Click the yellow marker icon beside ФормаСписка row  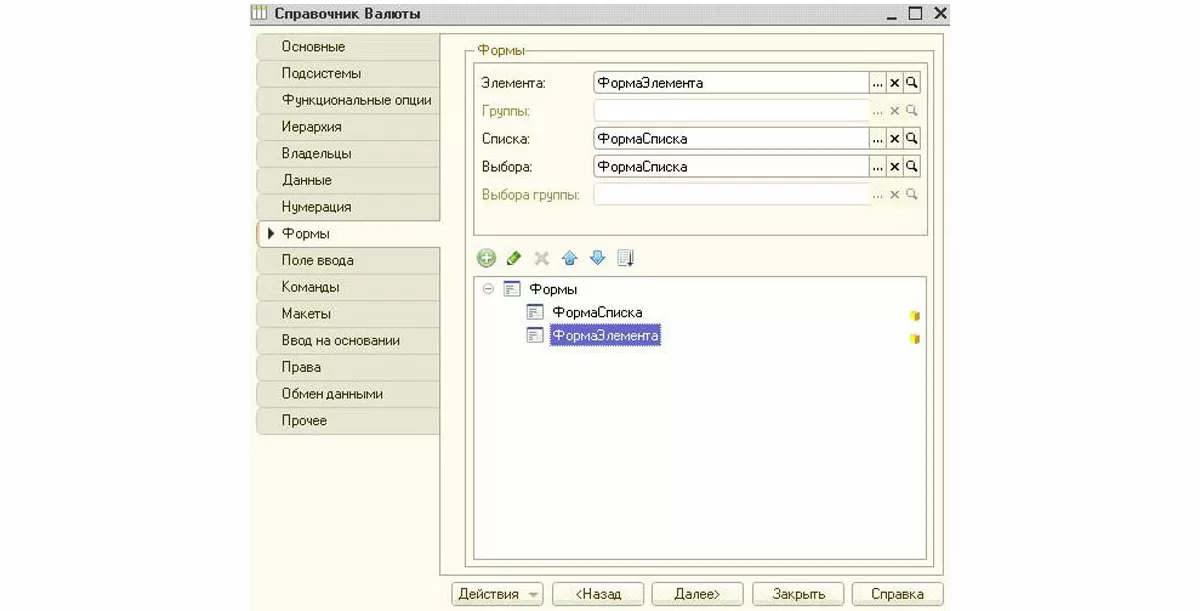pyautogui.click(x=914, y=315)
